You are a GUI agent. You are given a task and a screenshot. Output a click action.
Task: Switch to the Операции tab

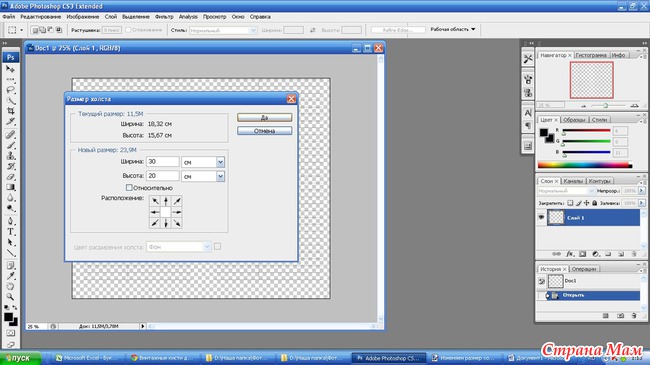tap(584, 269)
